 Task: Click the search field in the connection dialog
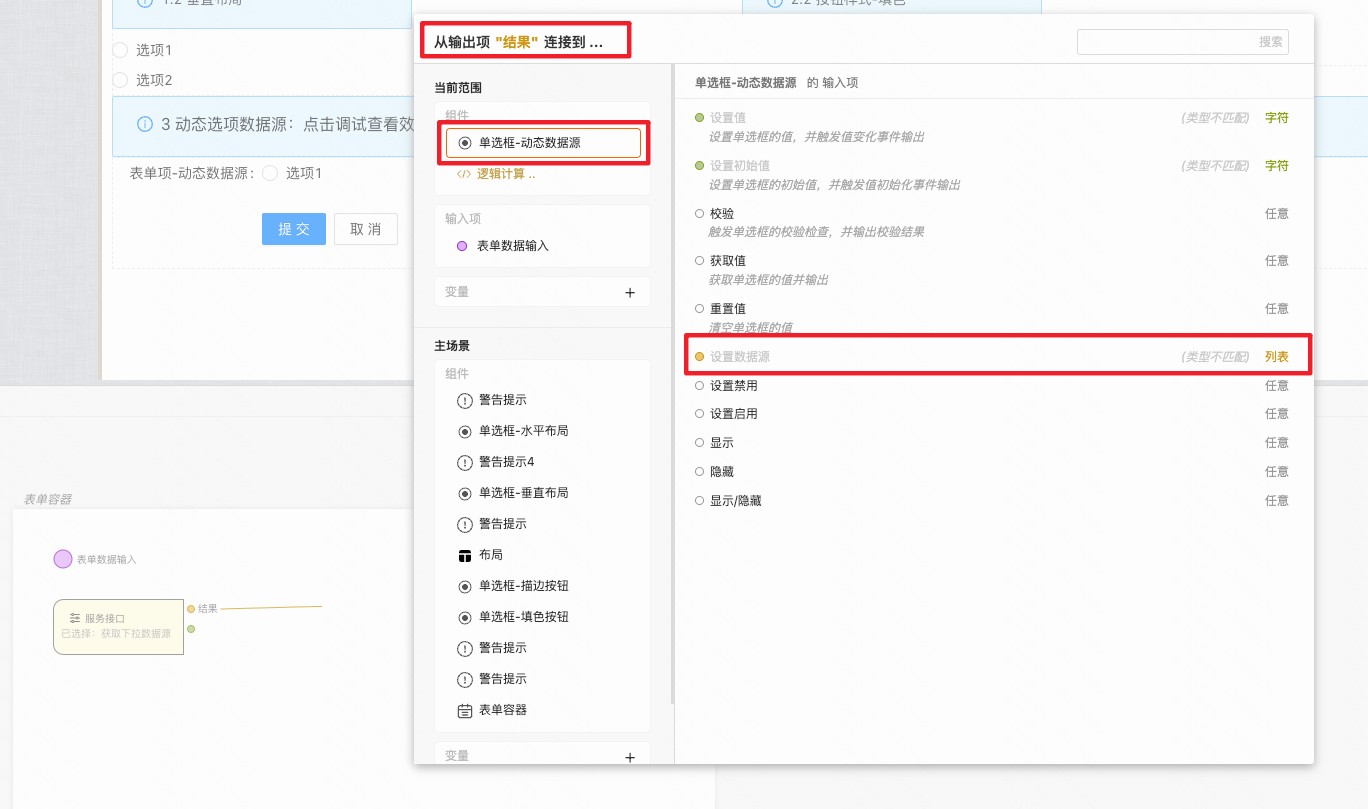[1182, 42]
